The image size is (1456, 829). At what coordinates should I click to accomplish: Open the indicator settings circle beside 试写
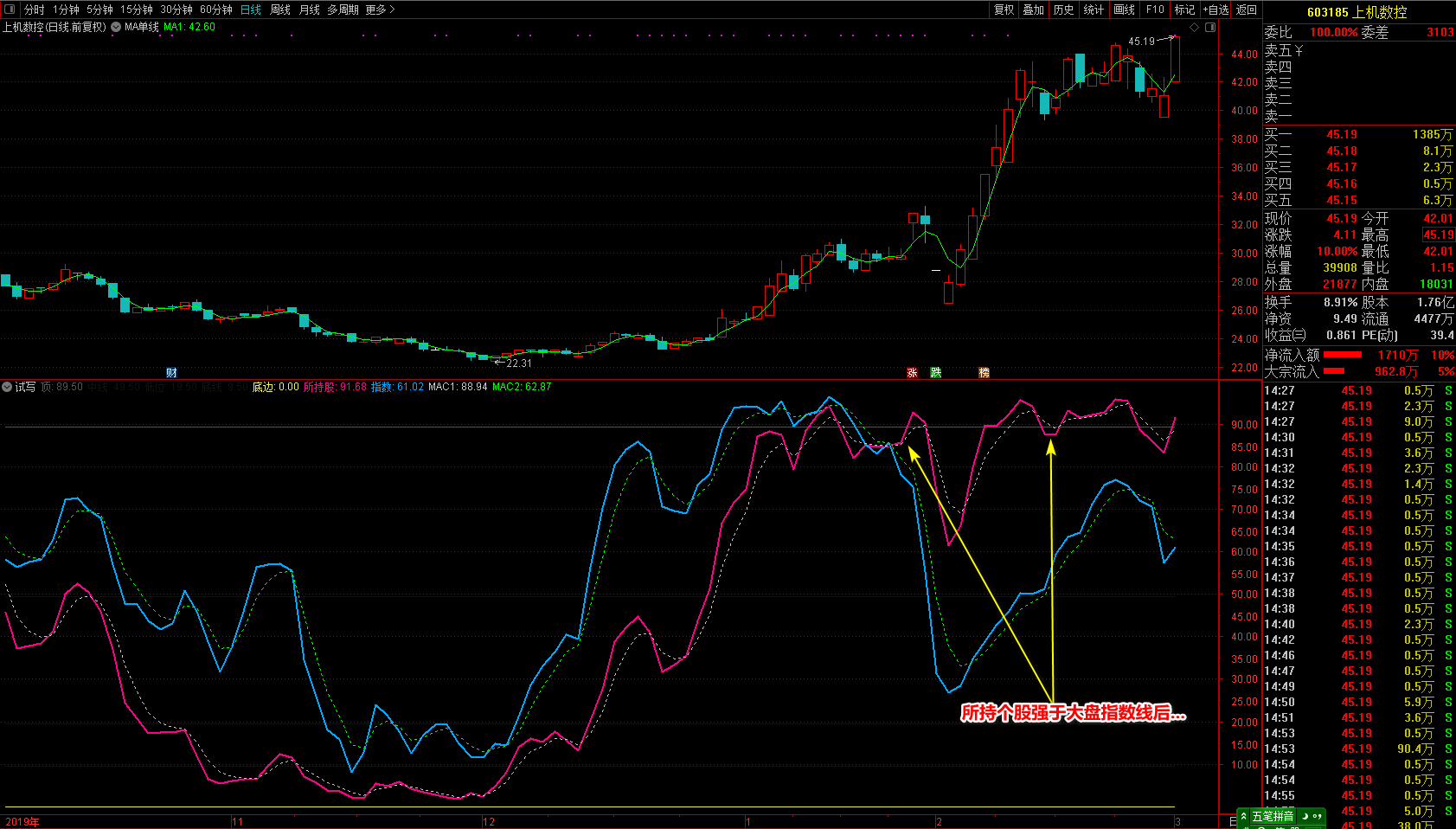(x=7, y=387)
